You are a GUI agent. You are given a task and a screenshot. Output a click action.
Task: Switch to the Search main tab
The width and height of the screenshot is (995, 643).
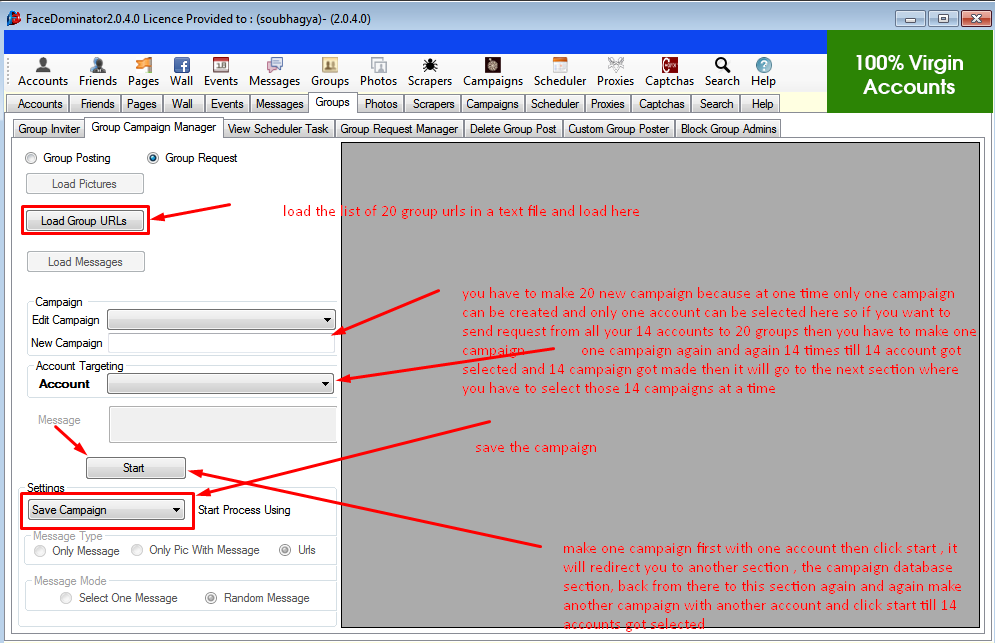point(716,104)
